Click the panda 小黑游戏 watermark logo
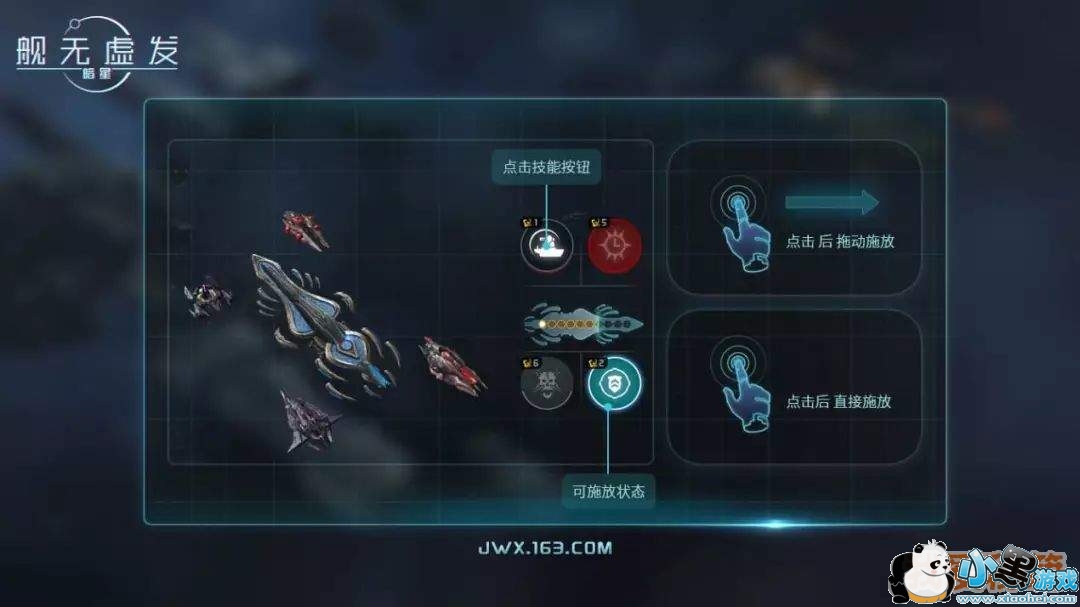The width and height of the screenshot is (1080, 607). click(984, 573)
